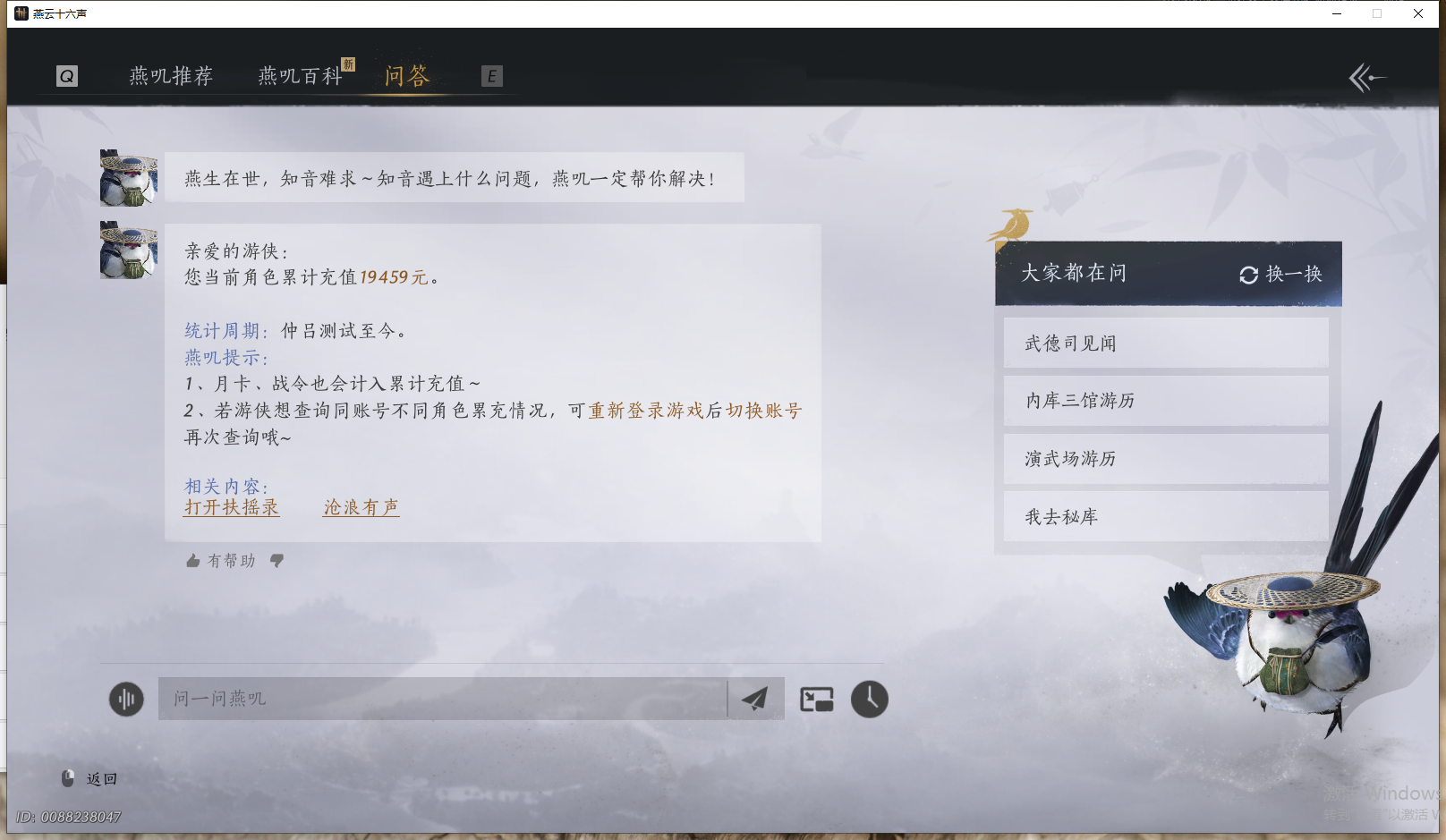Click the voice input waveform icon
The height and width of the screenshot is (840, 1446).
pyautogui.click(x=126, y=700)
